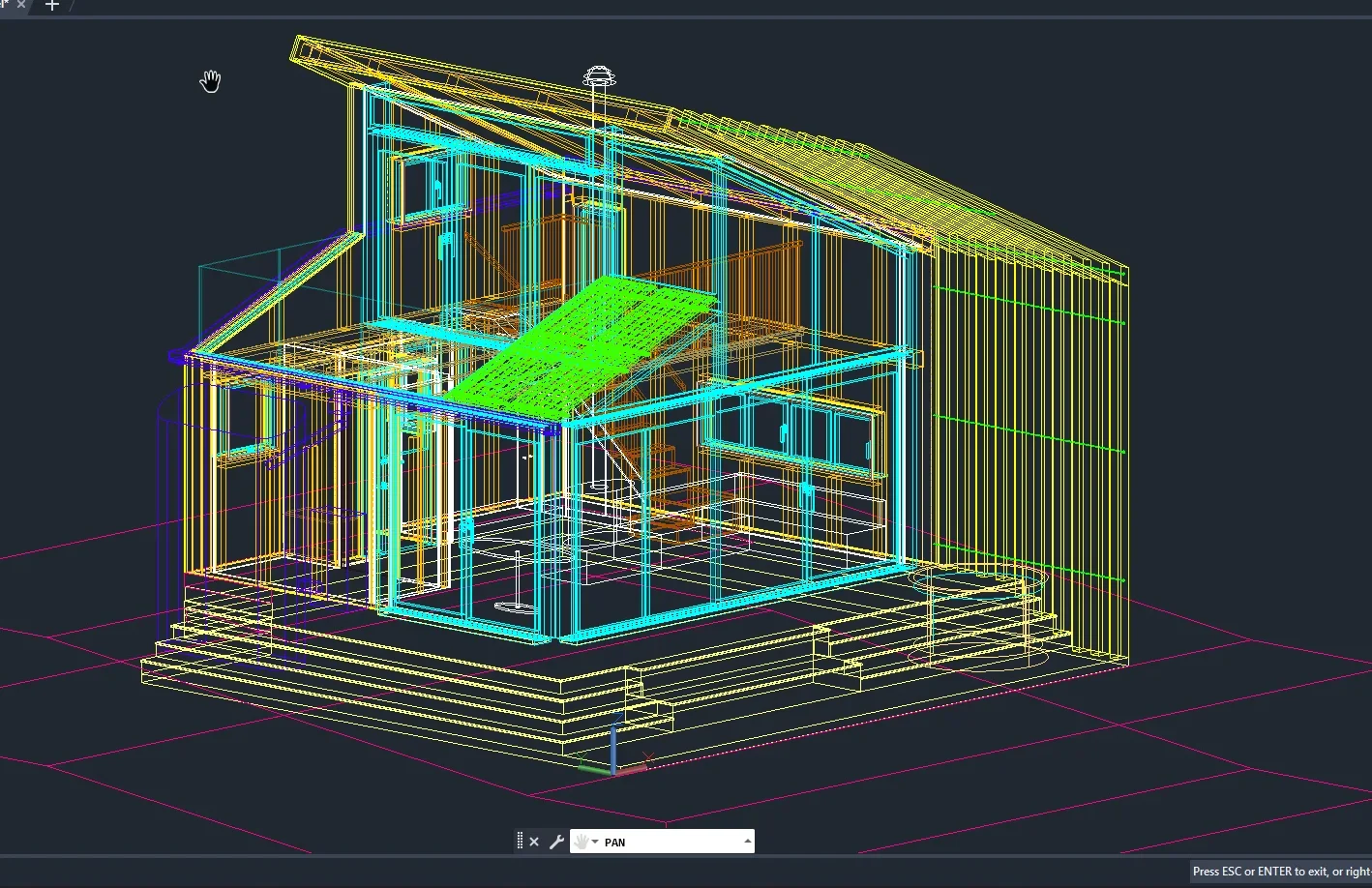Open a new drawing tab with plus icon
Screen dimensions: 1372x888
click(52, 6)
